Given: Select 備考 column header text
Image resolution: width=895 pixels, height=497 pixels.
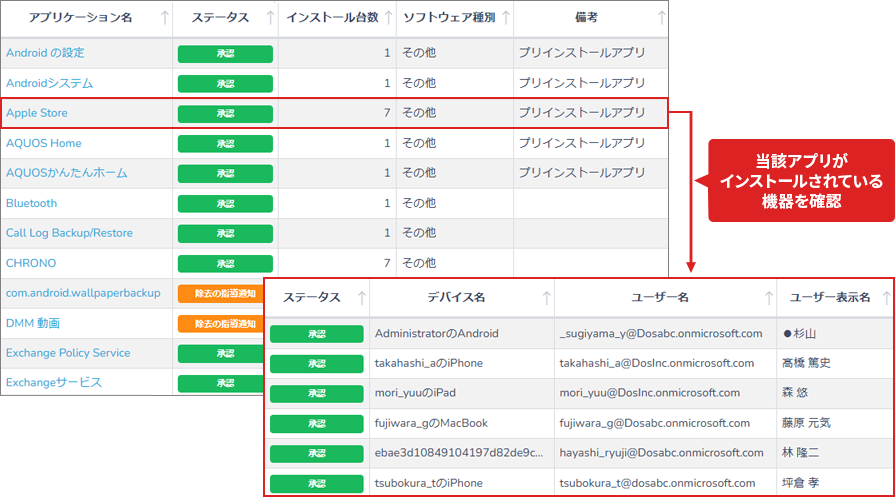Looking at the screenshot, I should point(586,18).
